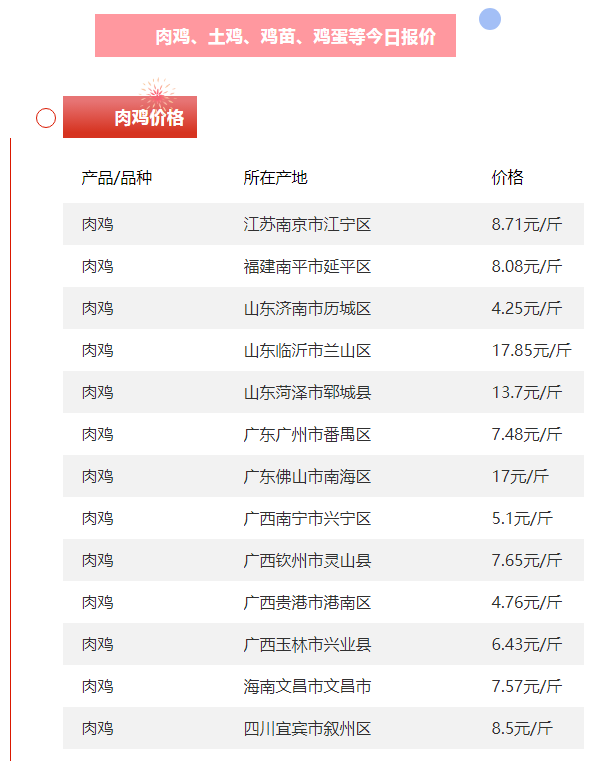Click the 8.5元/斤 price for 宜宾市叙州区
The width and height of the screenshot is (600, 761).
point(522,729)
